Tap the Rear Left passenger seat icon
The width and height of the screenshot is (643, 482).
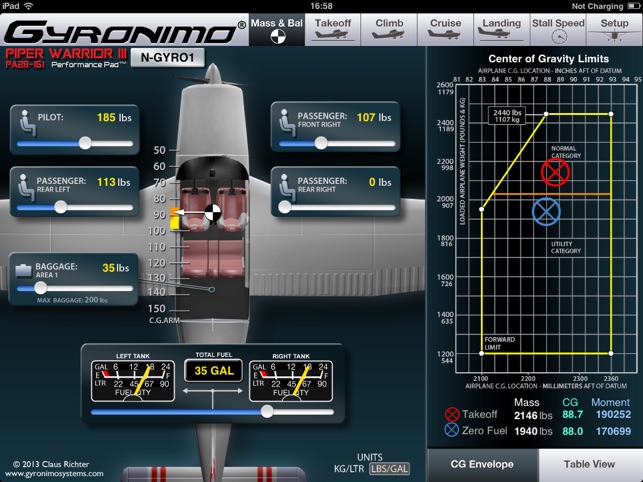[x=25, y=187]
